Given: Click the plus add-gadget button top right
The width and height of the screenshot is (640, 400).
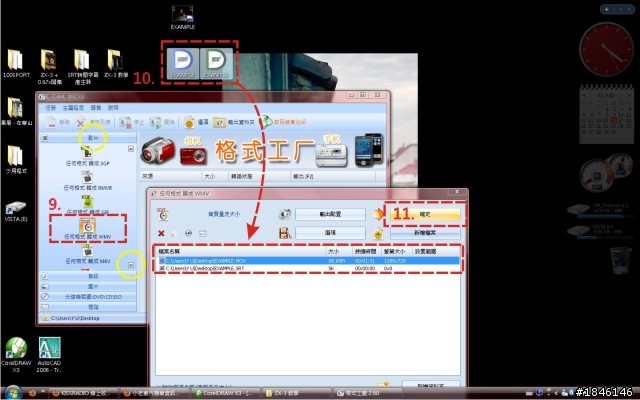Looking at the screenshot, I should click(x=607, y=9).
